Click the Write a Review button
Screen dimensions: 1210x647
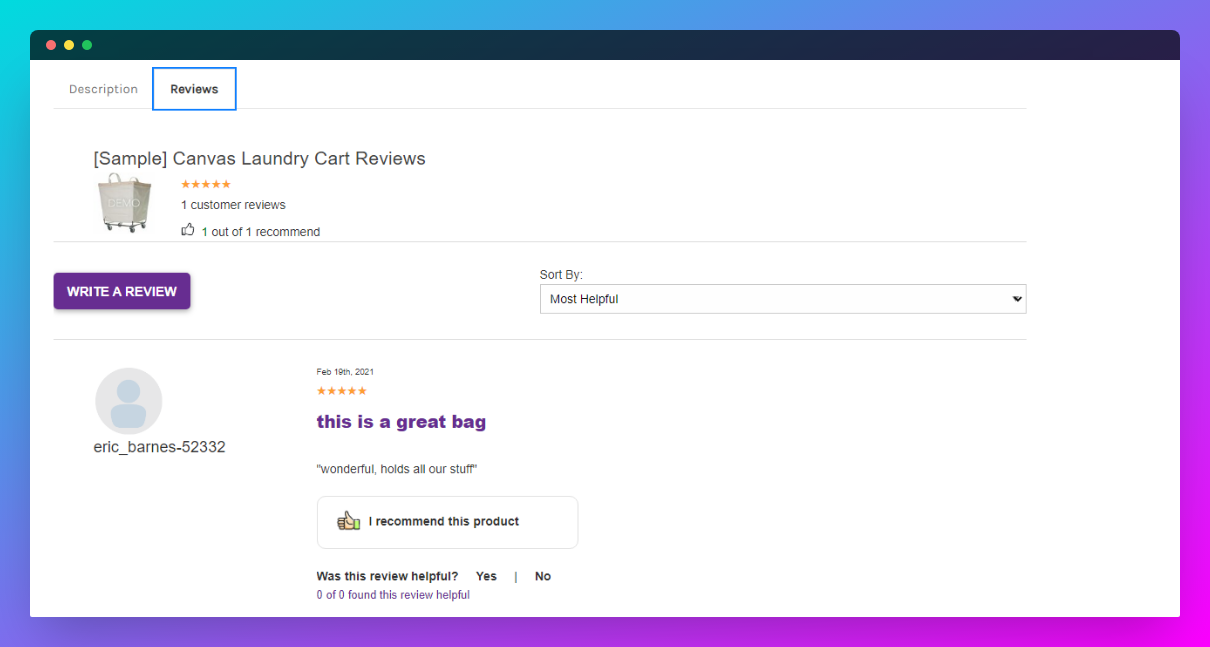(122, 291)
